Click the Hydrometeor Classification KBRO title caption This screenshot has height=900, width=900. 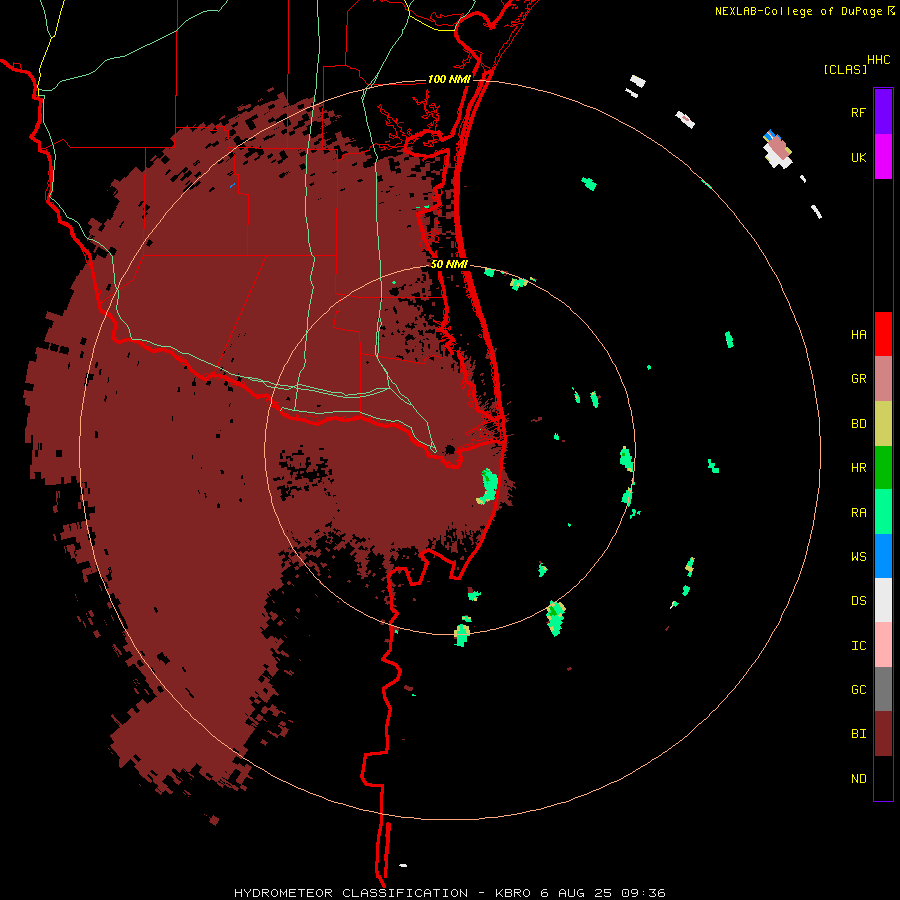click(x=449, y=893)
